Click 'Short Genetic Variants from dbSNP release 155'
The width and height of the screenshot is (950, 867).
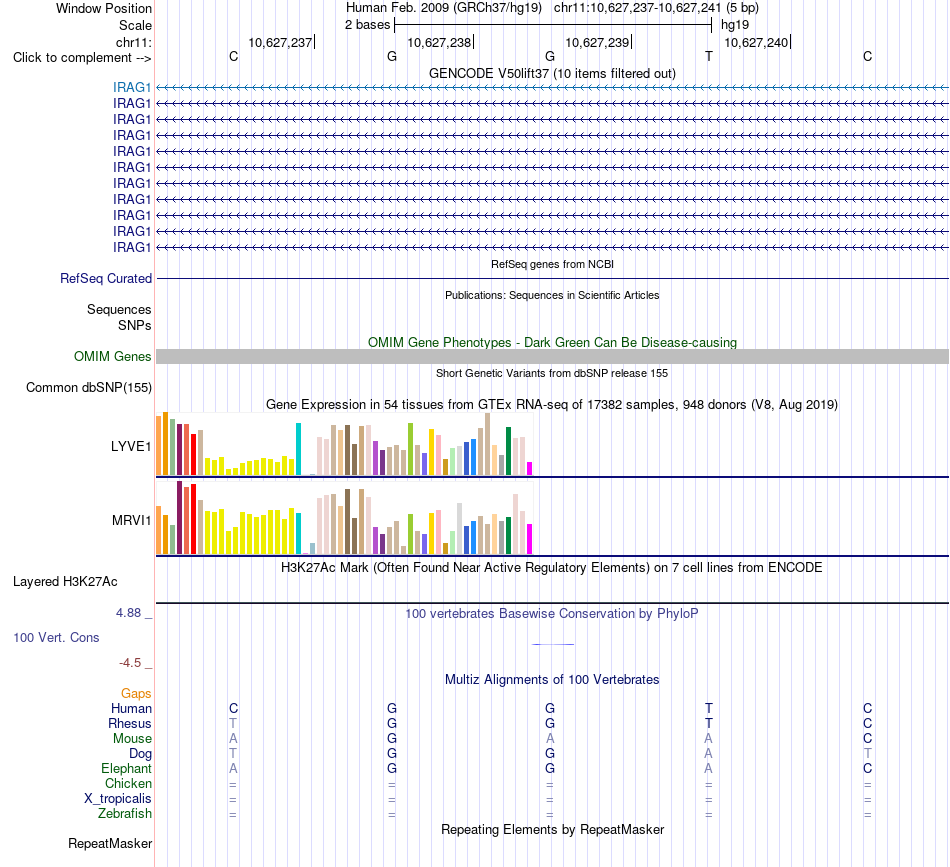pos(552,373)
